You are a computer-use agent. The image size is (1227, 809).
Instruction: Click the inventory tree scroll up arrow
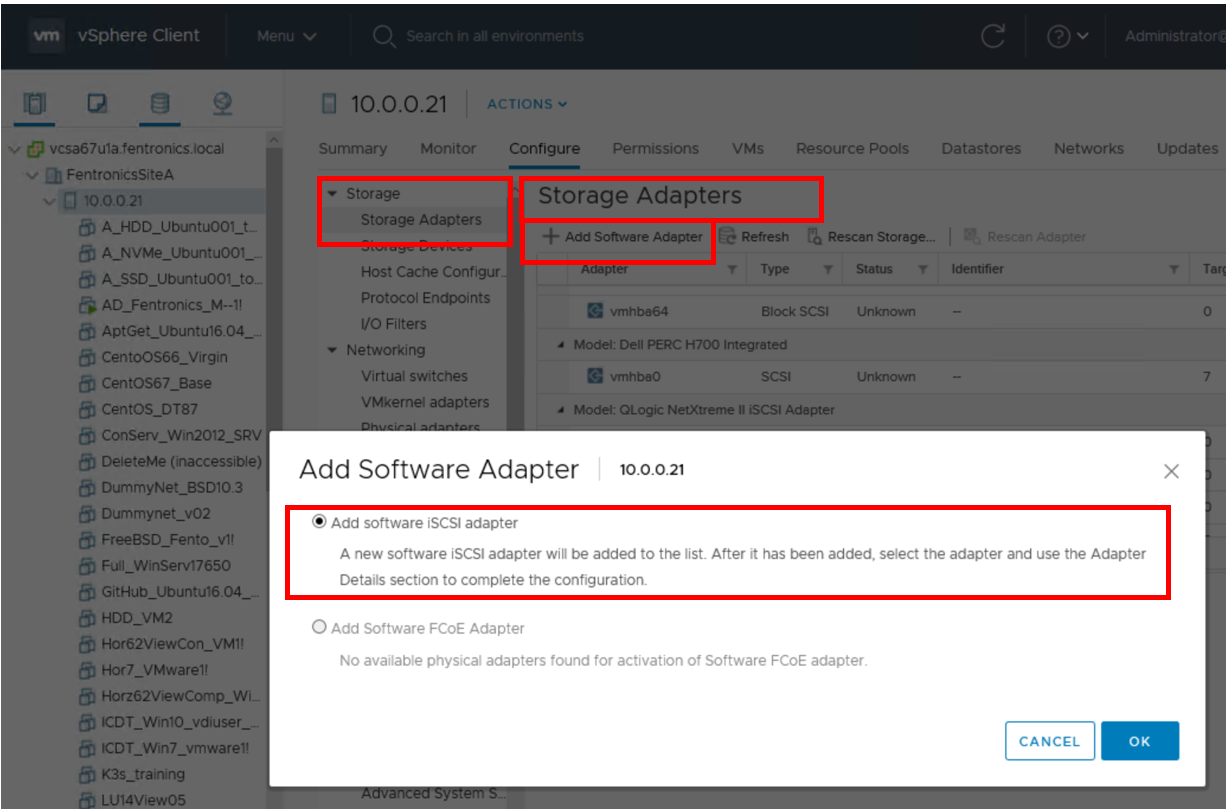[274, 142]
